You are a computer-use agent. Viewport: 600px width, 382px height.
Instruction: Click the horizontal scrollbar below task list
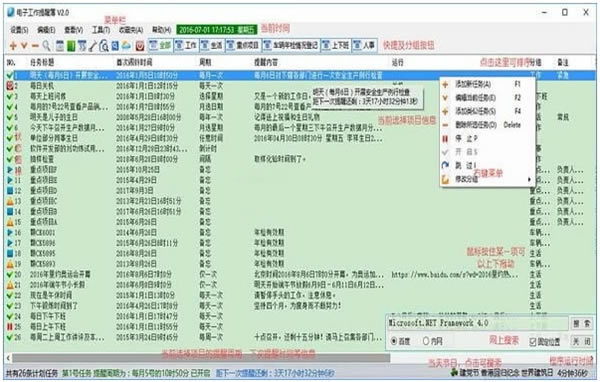[201, 358]
